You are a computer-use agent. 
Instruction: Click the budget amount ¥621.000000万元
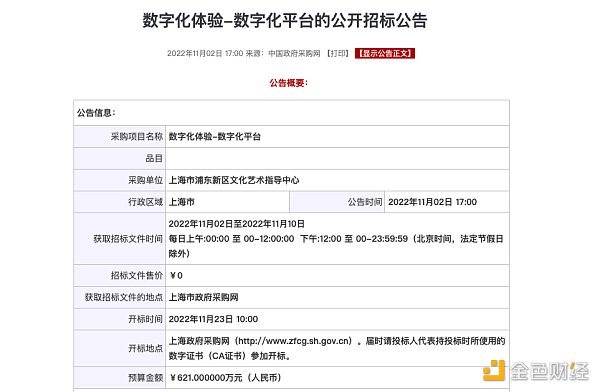point(206,378)
